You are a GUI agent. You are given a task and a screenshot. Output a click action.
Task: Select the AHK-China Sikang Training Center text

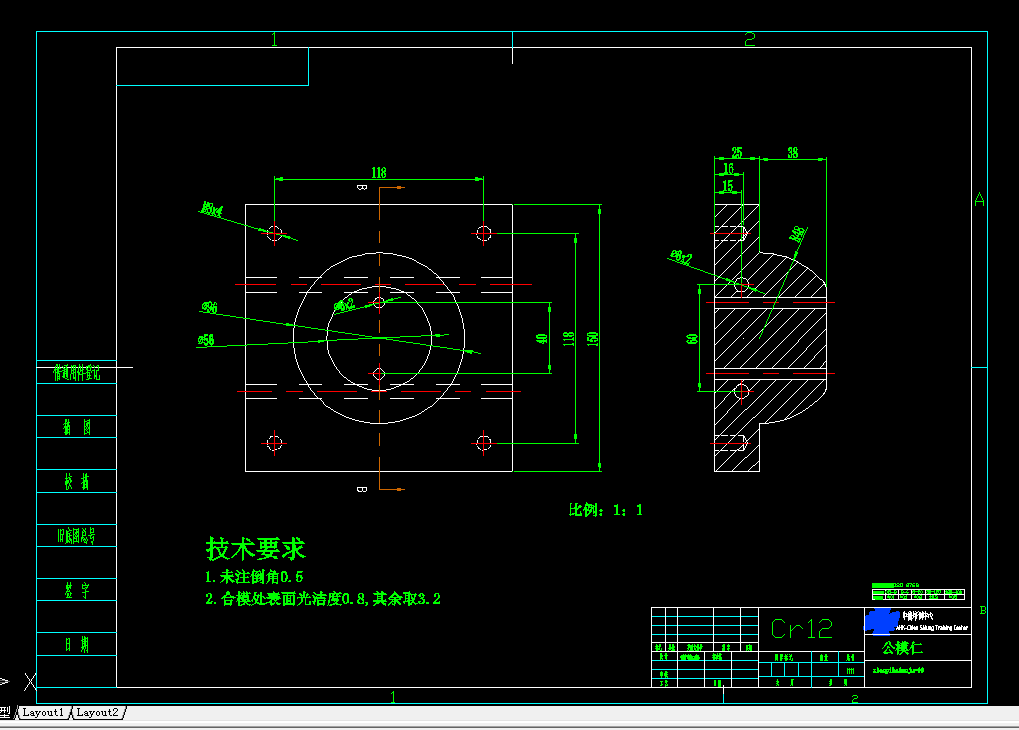coord(932,628)
